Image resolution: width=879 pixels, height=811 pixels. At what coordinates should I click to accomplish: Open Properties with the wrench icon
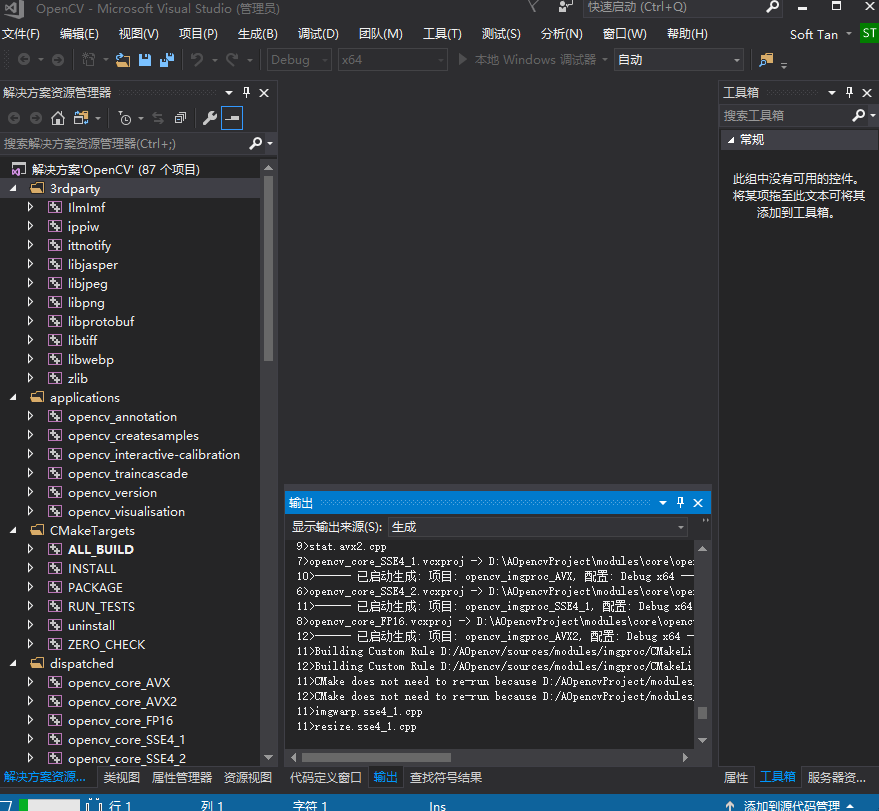point(210,118)
